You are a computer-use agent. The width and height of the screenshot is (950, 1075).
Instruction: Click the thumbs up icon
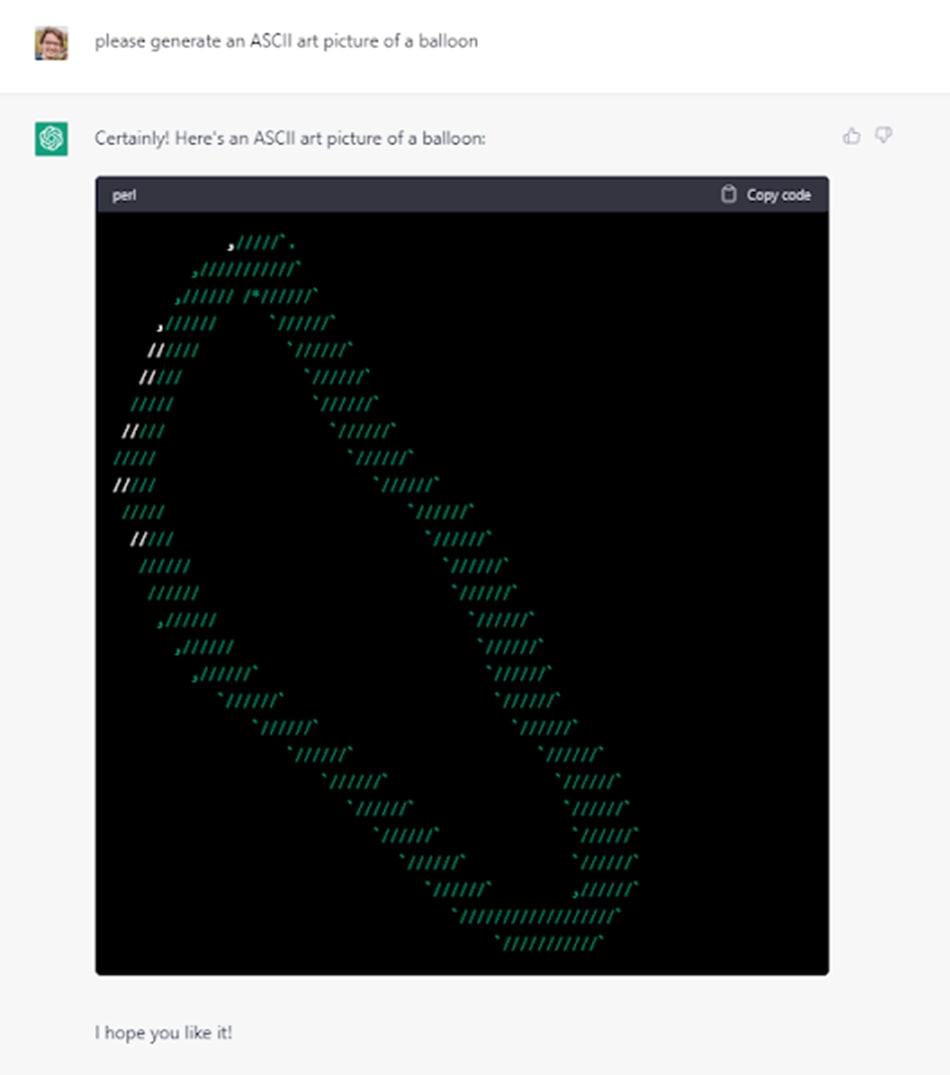point(851,136)
